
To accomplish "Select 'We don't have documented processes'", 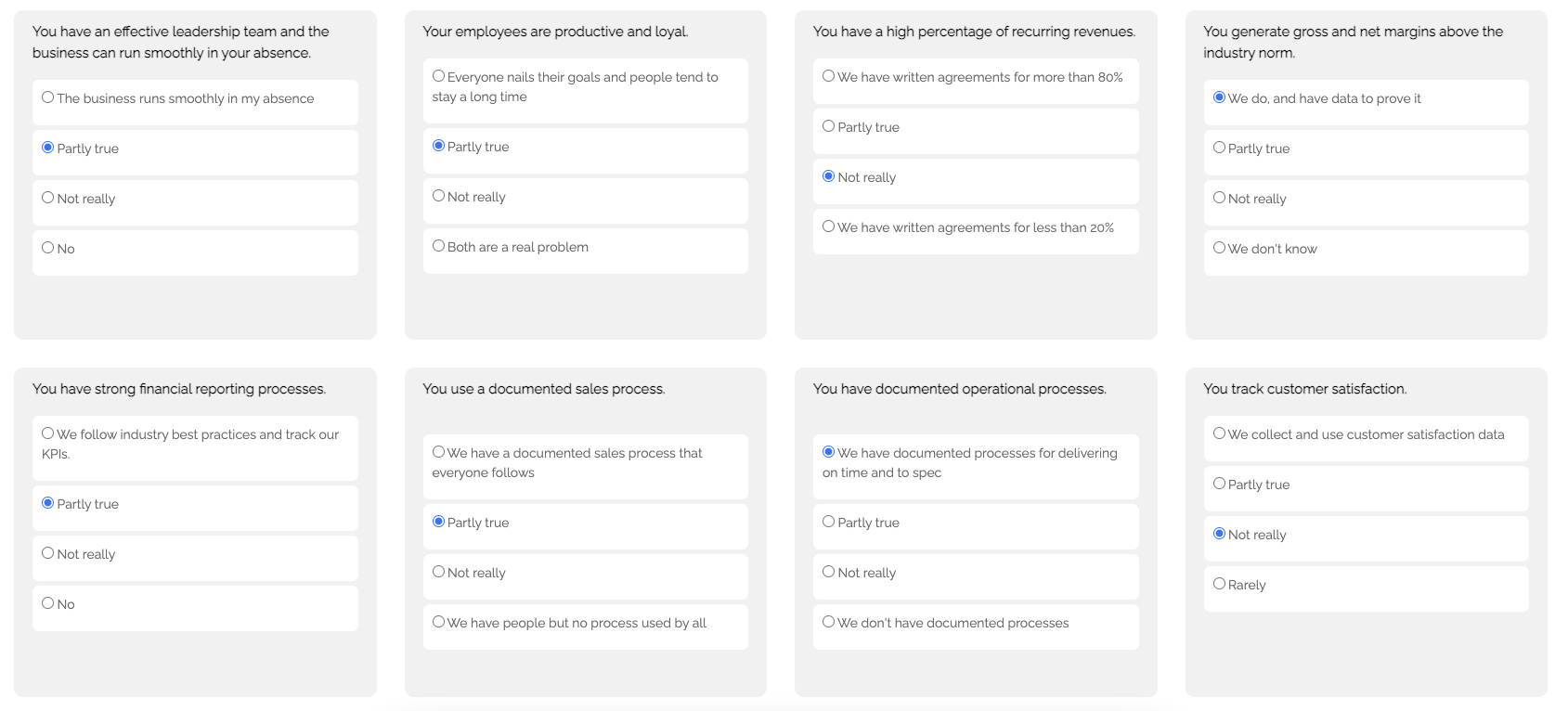I will pos(829,622).
